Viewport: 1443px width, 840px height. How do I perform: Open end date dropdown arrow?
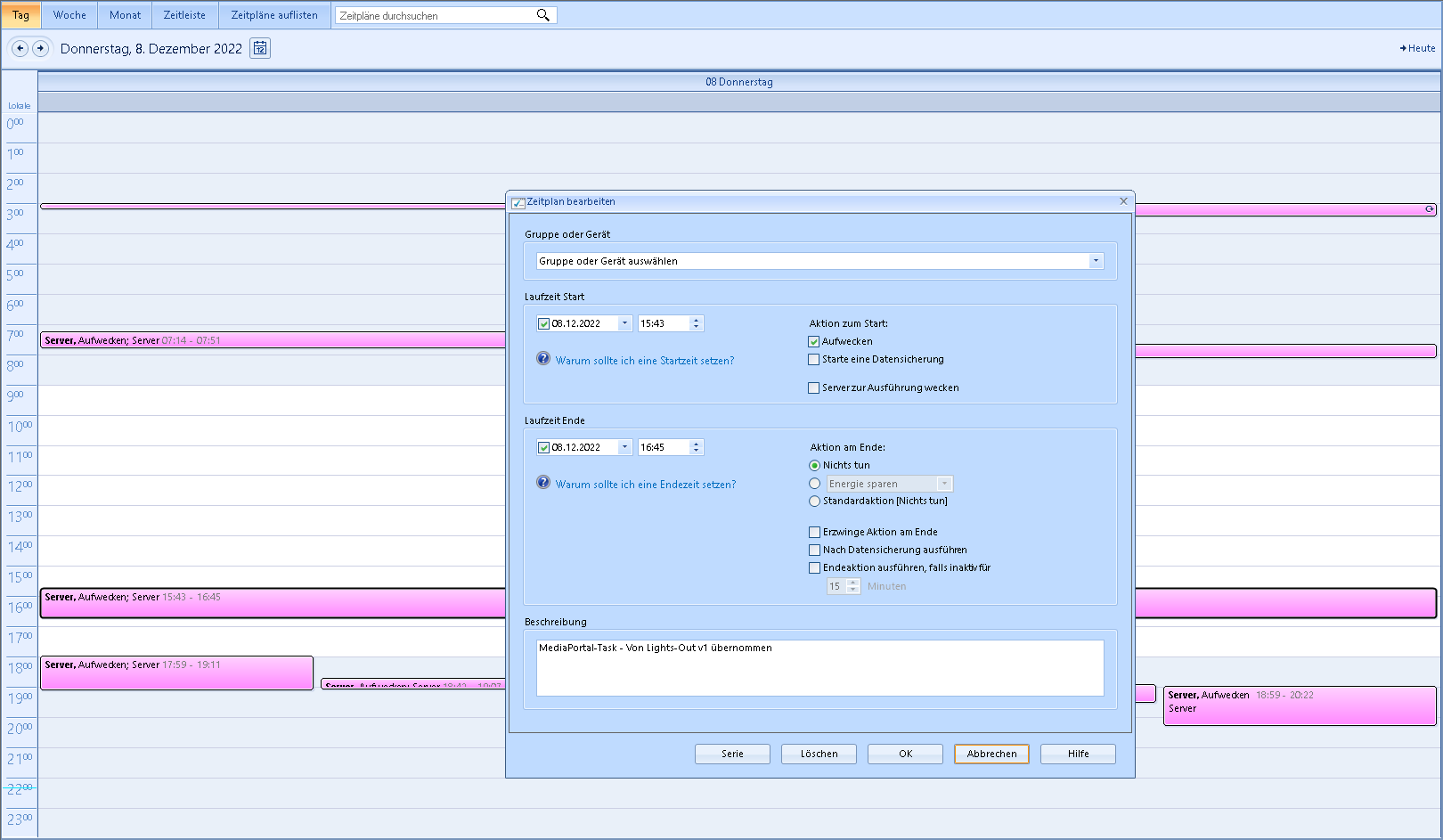point(624,447)
